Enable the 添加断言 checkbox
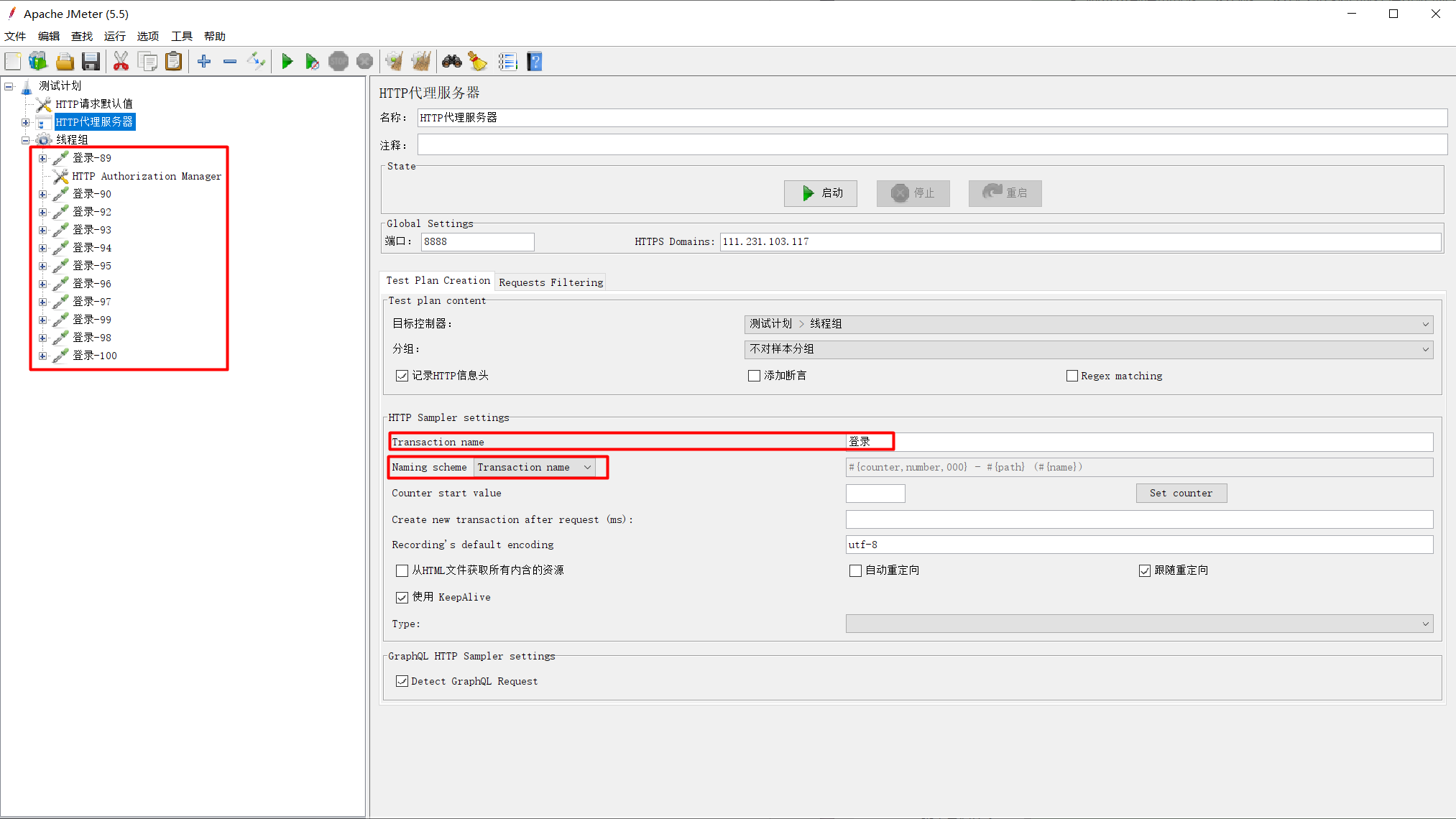 (754, 376)
